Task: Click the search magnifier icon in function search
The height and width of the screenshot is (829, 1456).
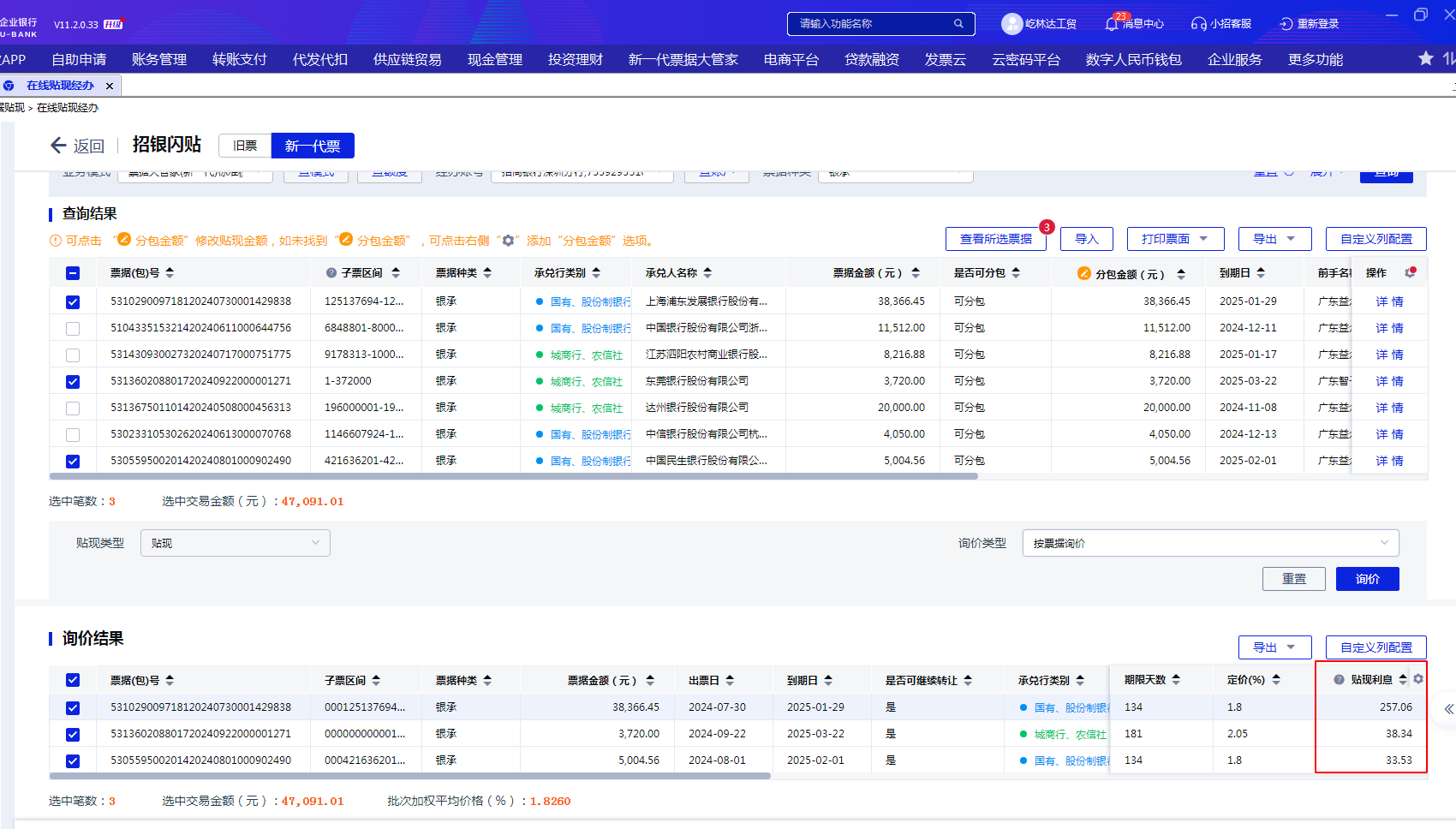Action: pyautogui.click(x=958, y=24)
